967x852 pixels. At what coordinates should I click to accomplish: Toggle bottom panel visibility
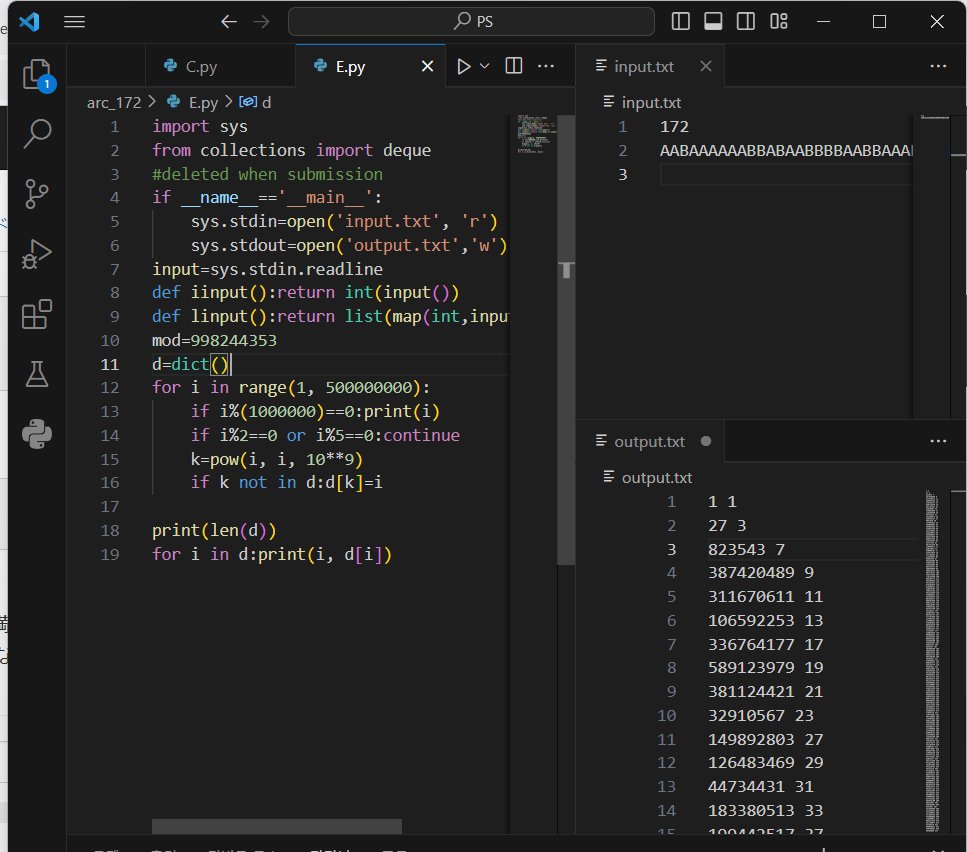713,22
